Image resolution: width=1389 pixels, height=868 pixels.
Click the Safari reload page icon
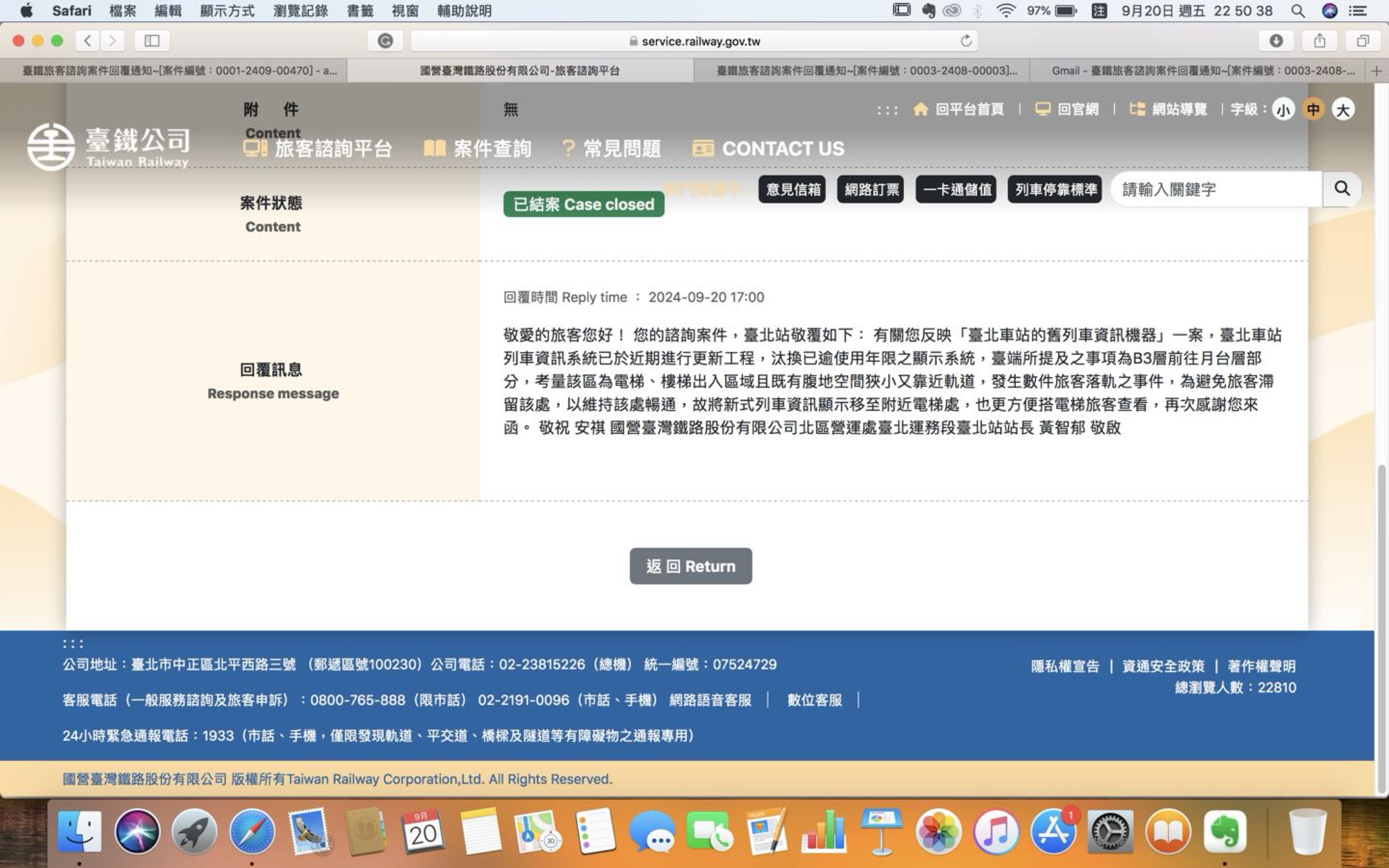tap(966, 41)
